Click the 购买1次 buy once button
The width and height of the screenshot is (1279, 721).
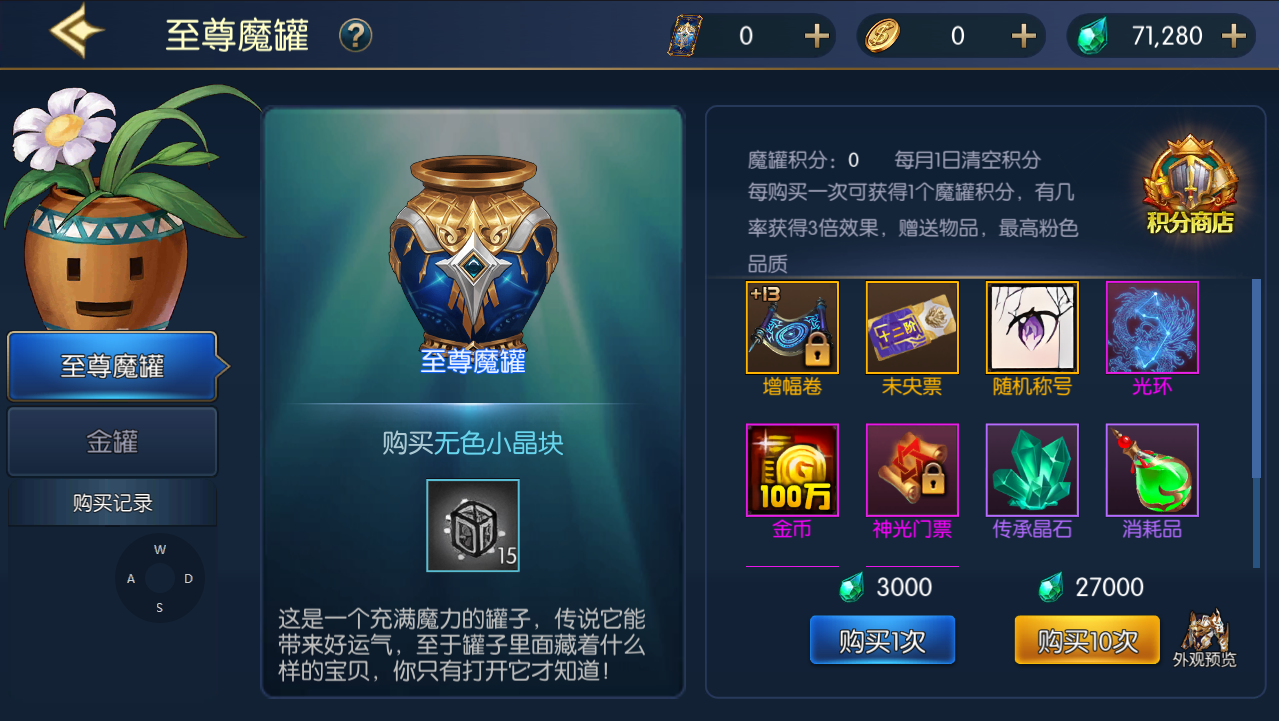pos(882,640)
